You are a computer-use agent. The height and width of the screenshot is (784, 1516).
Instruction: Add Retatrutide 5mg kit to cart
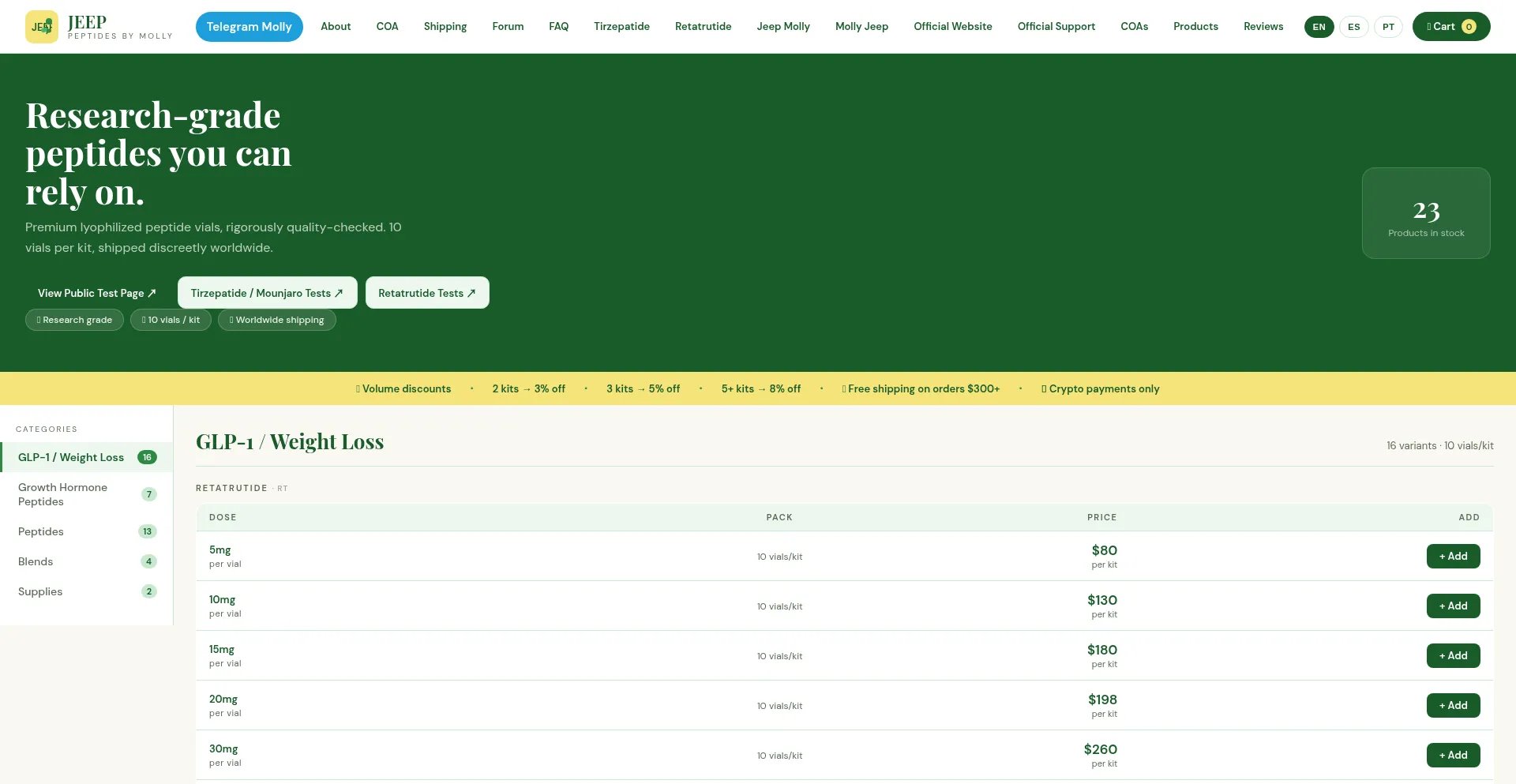(x=1453, y=557)
